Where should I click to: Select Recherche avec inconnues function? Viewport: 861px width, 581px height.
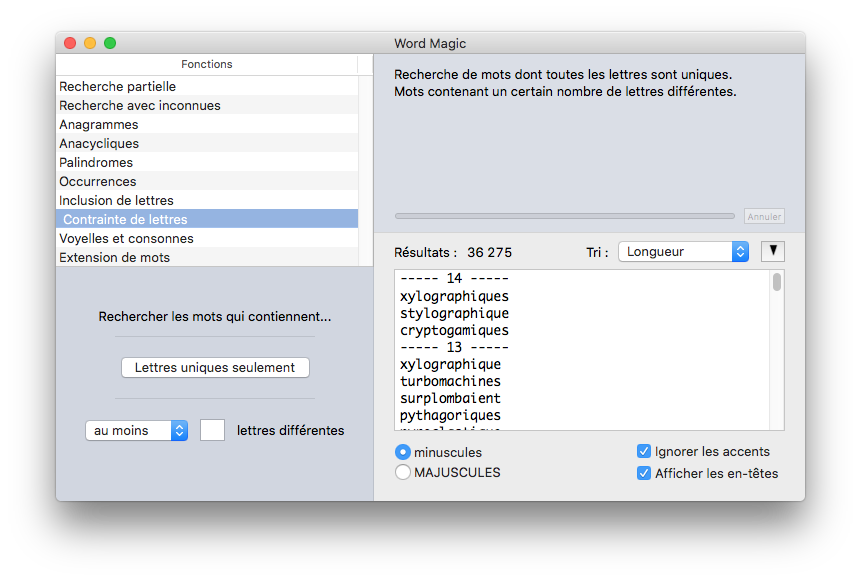coord(140,106)
